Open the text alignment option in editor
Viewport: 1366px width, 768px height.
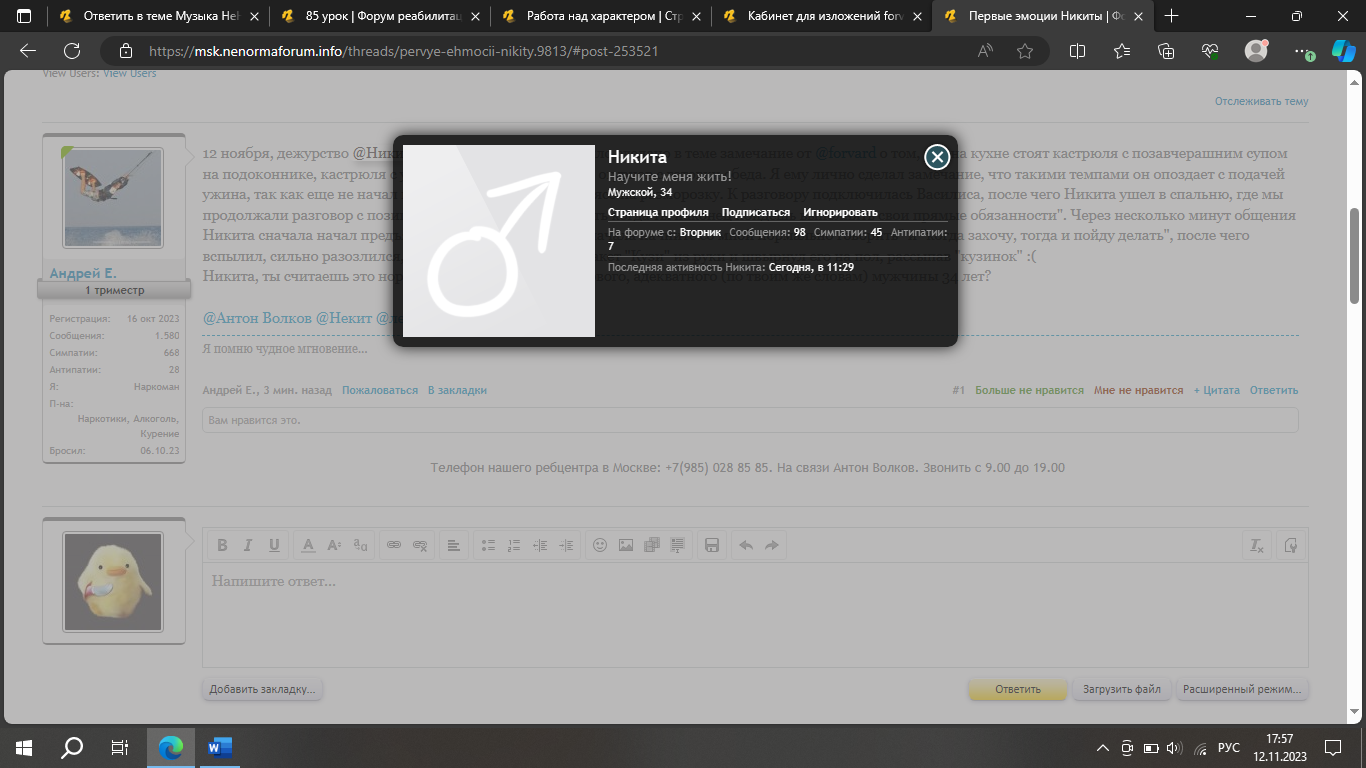454,545
